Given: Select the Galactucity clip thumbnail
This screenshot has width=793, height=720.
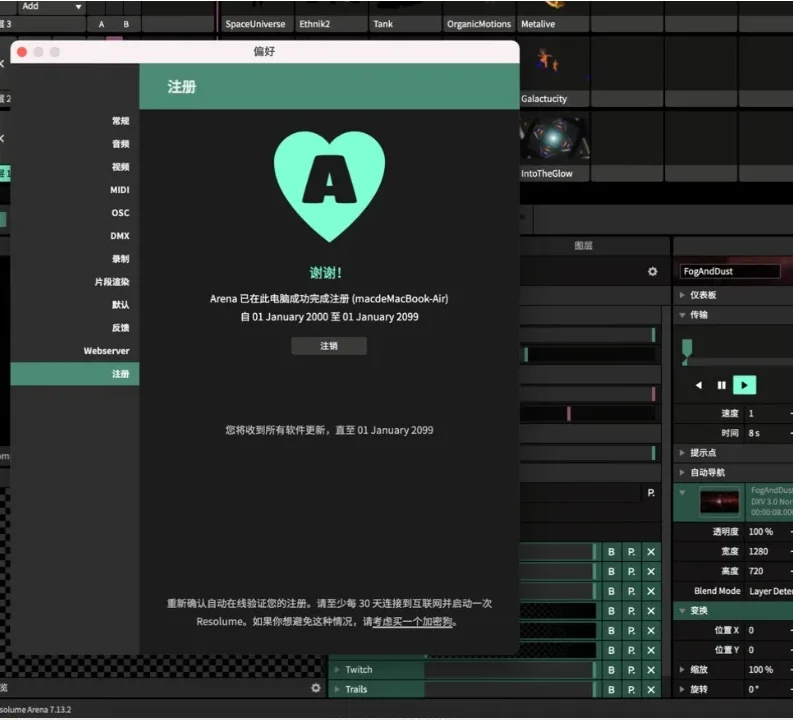Looking at the screenshot, I should (554, 65).
